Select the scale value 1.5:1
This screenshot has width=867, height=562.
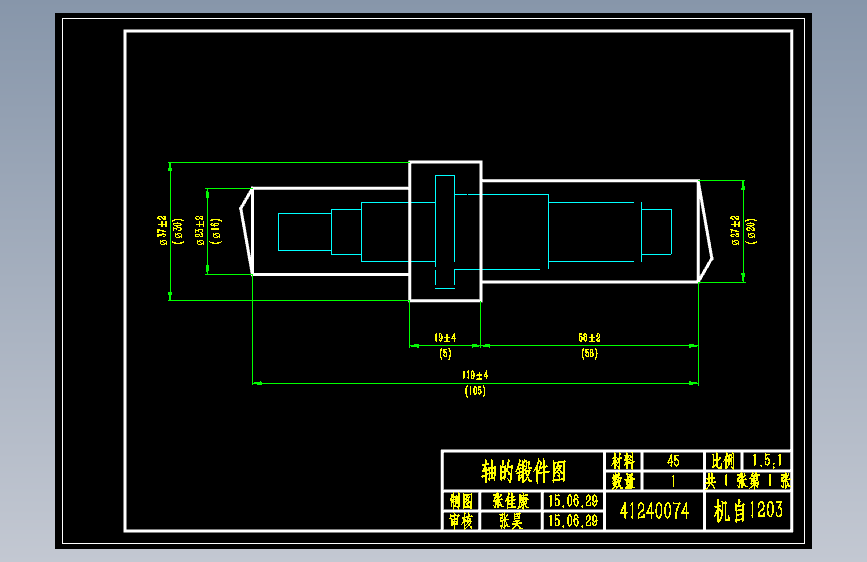point(766,460)
